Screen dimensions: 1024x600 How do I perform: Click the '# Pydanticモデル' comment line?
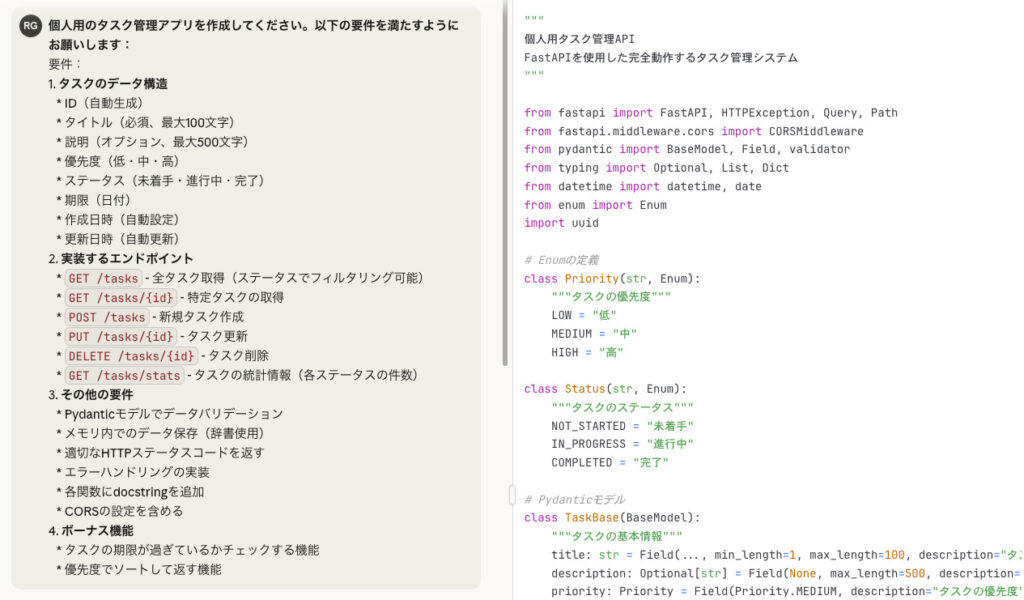[574, 499]
